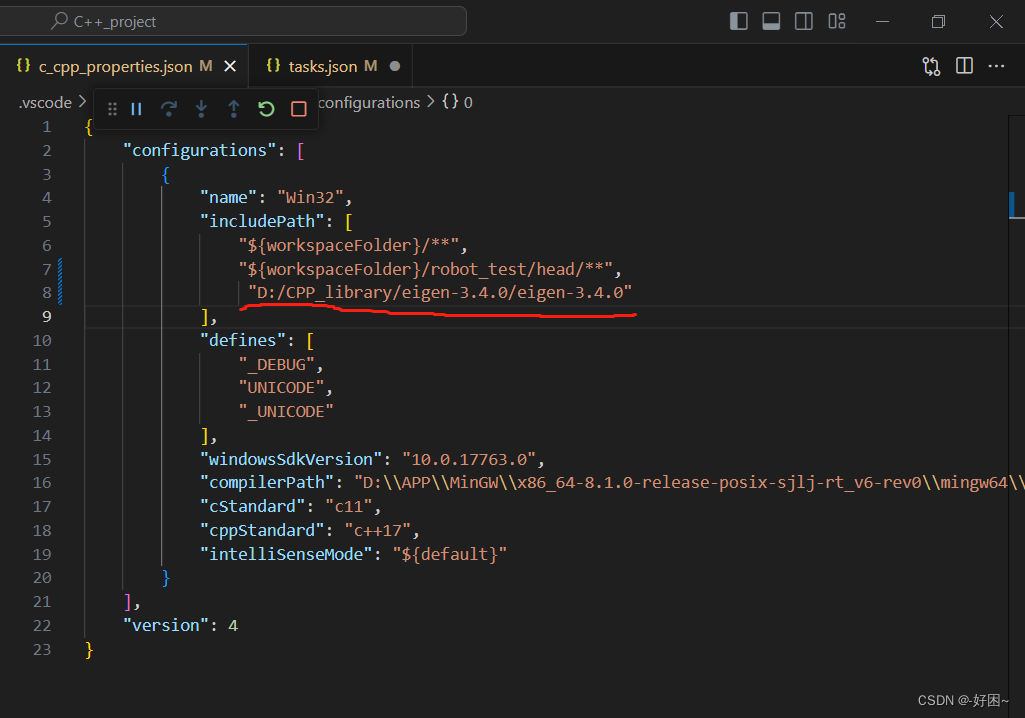Restart debugging with the green restart icon
1025x718 pixels.
(x=266, y=110)
